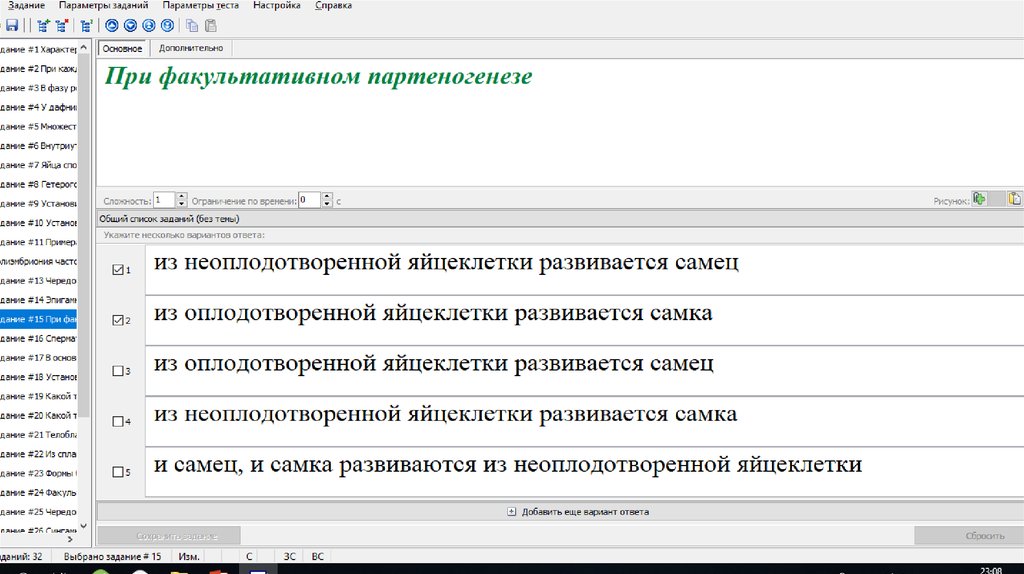Click the time limit input field

pos(309,200)
